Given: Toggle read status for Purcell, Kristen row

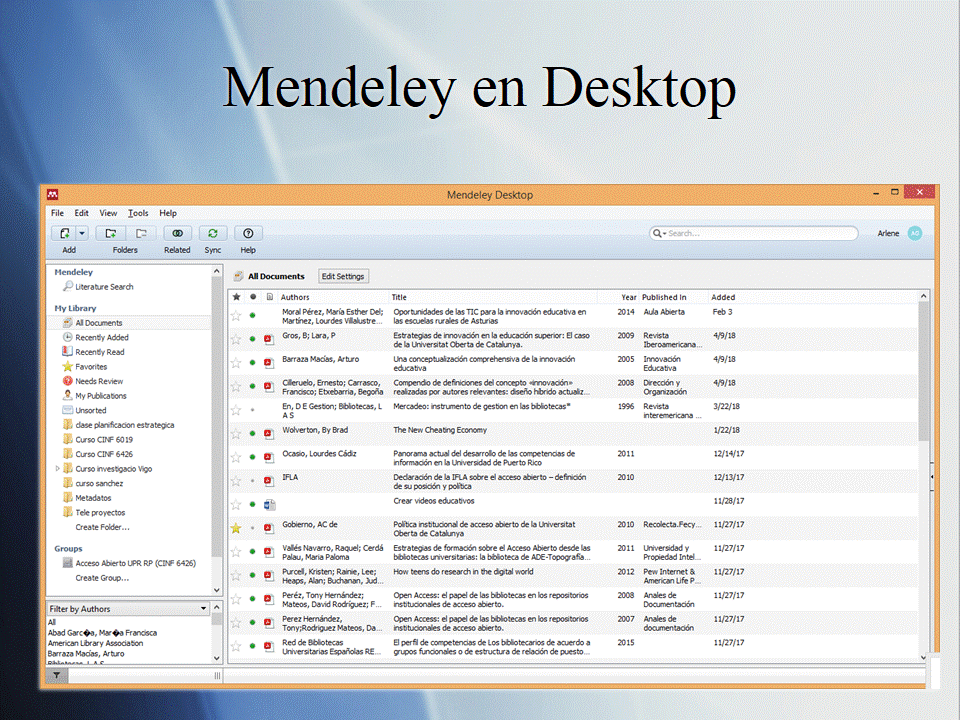Looking at the screenshot, I should [x=252, y=576].
